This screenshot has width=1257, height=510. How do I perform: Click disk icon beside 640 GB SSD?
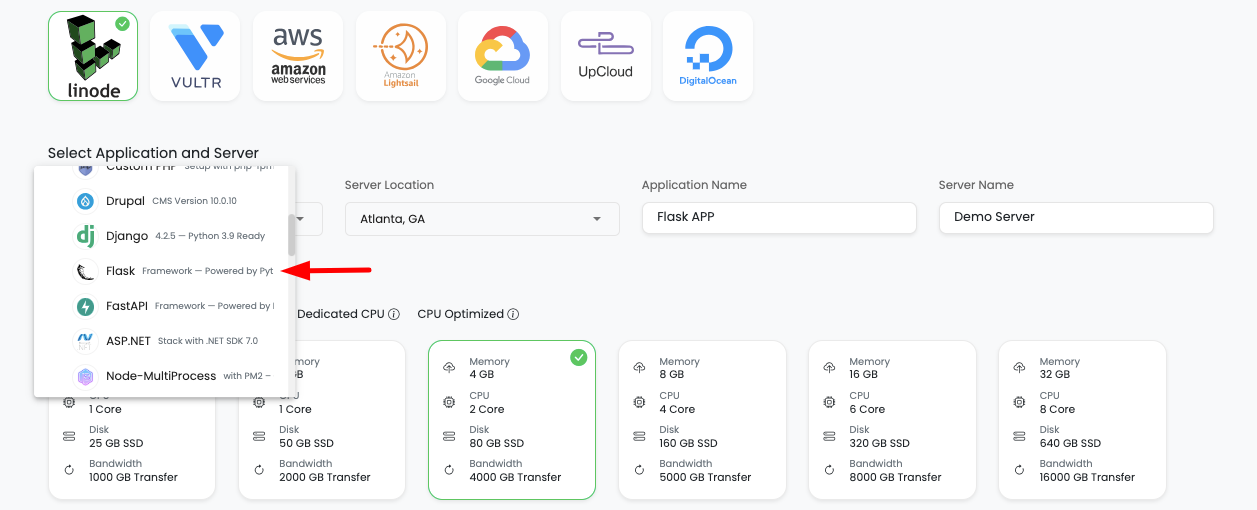1019,436
